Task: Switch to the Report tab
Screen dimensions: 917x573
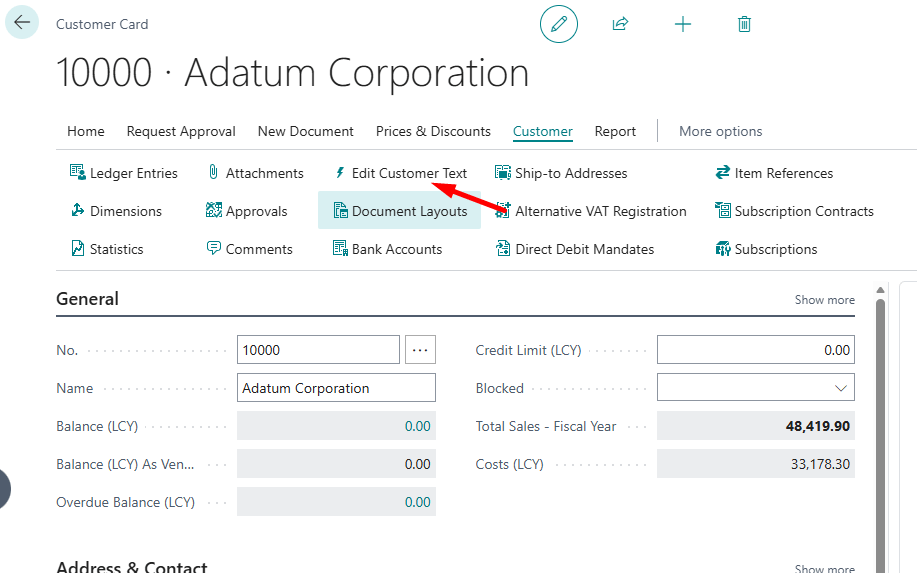Action: coord(615,131)
